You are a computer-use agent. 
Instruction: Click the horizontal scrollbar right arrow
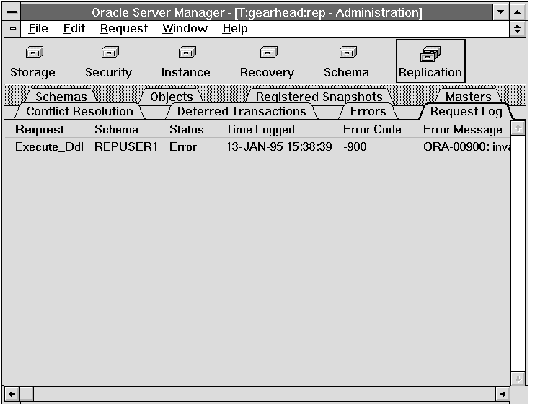pos(502,394)
